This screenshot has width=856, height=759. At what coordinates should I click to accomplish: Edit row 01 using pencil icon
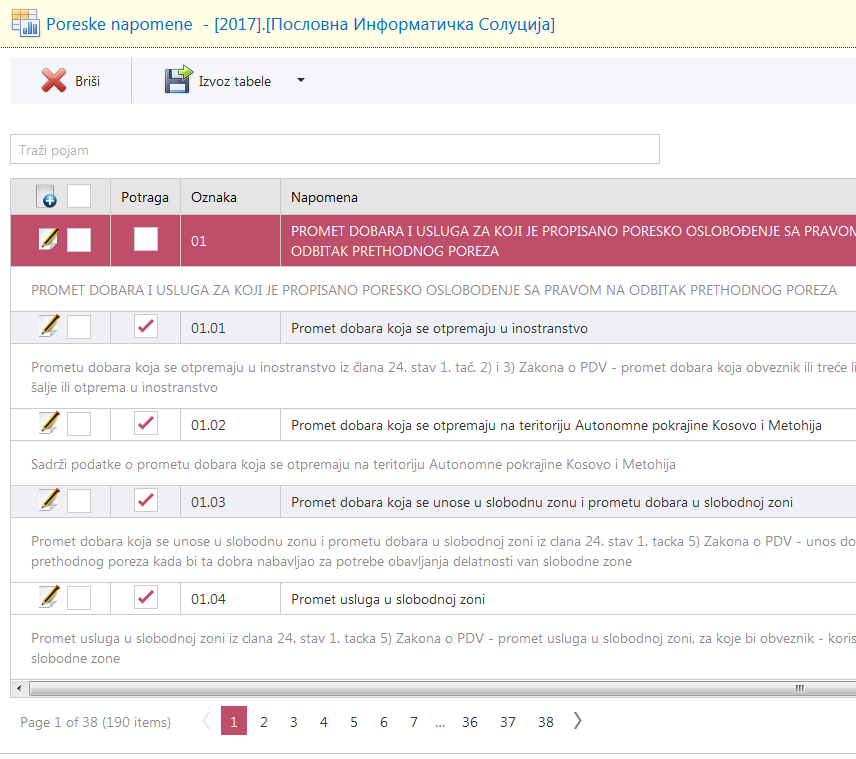[x=48, y=239]
